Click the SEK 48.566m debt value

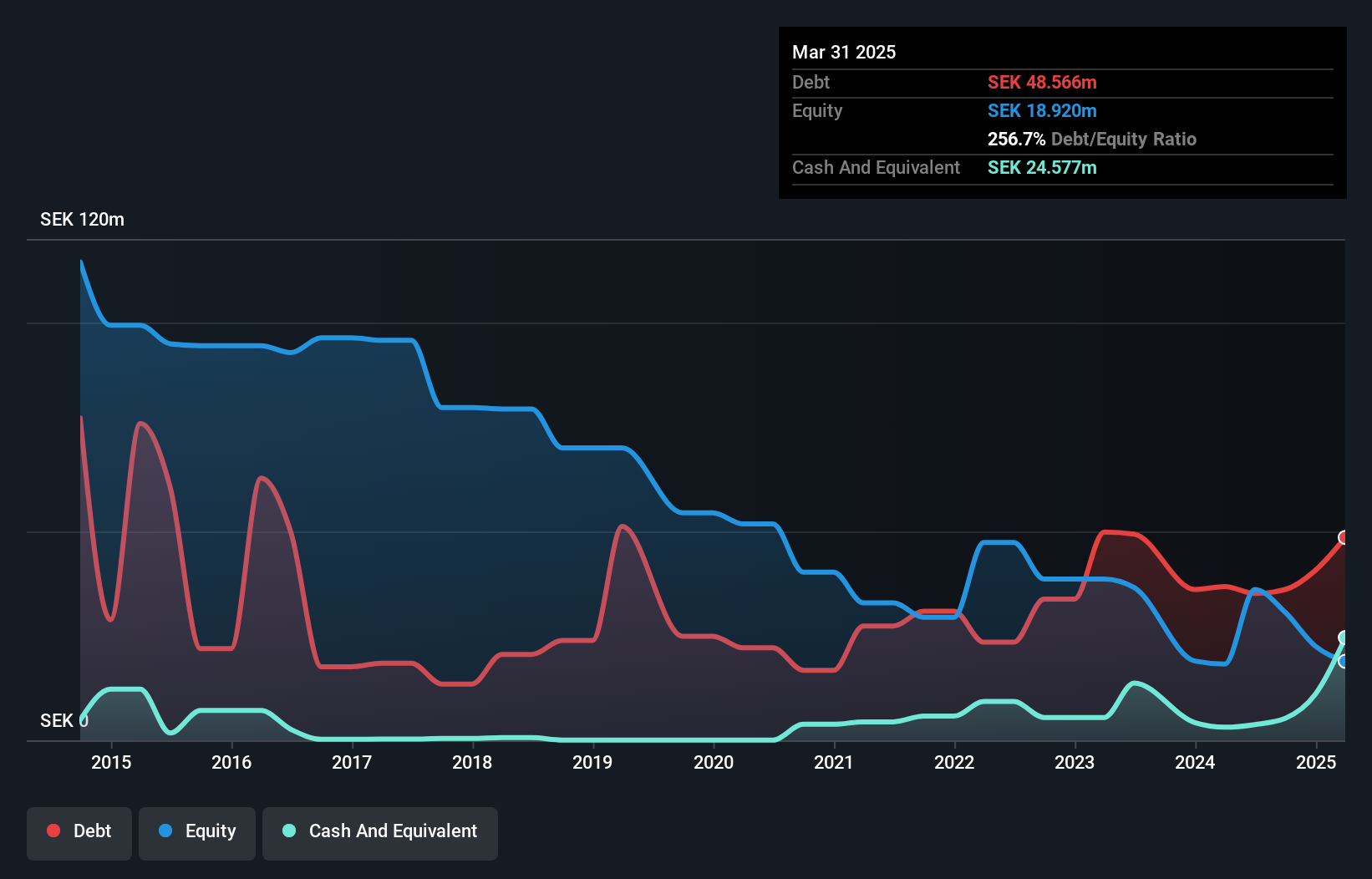(1042, 82)
